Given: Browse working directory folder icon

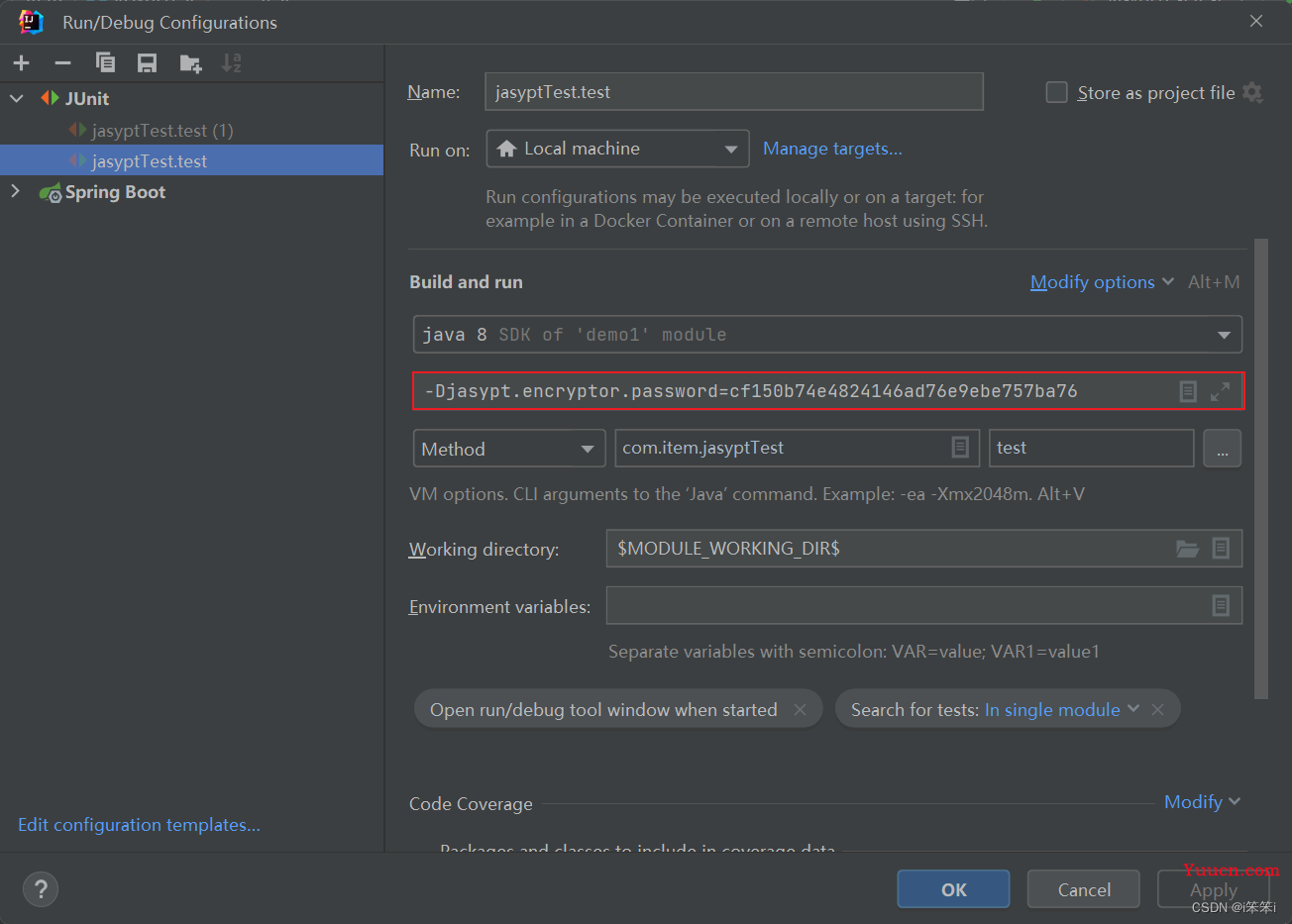Looking at the screenshot, I should point(1187,548).
